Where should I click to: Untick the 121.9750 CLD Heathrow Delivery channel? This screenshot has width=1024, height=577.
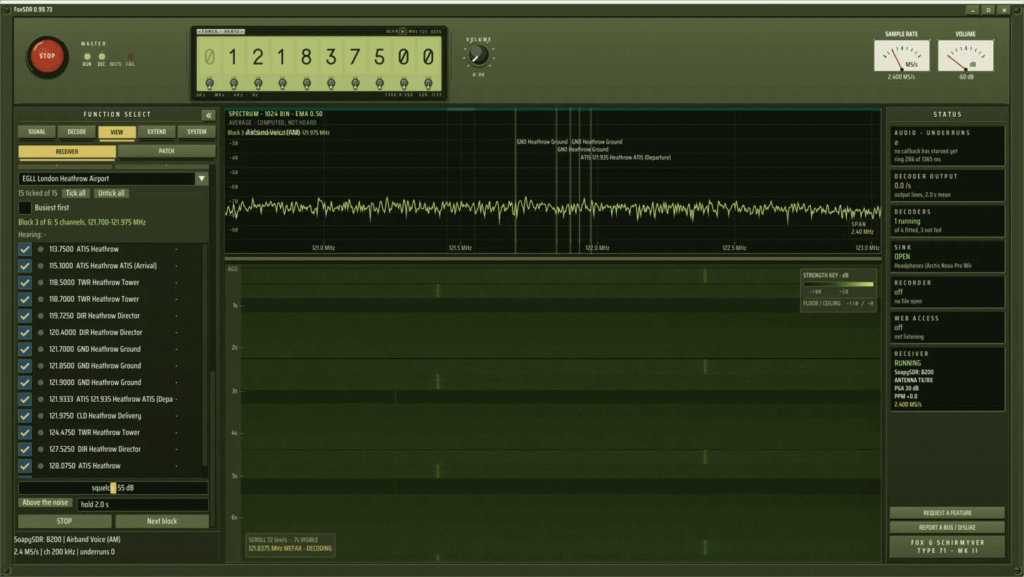click(25, 416)
